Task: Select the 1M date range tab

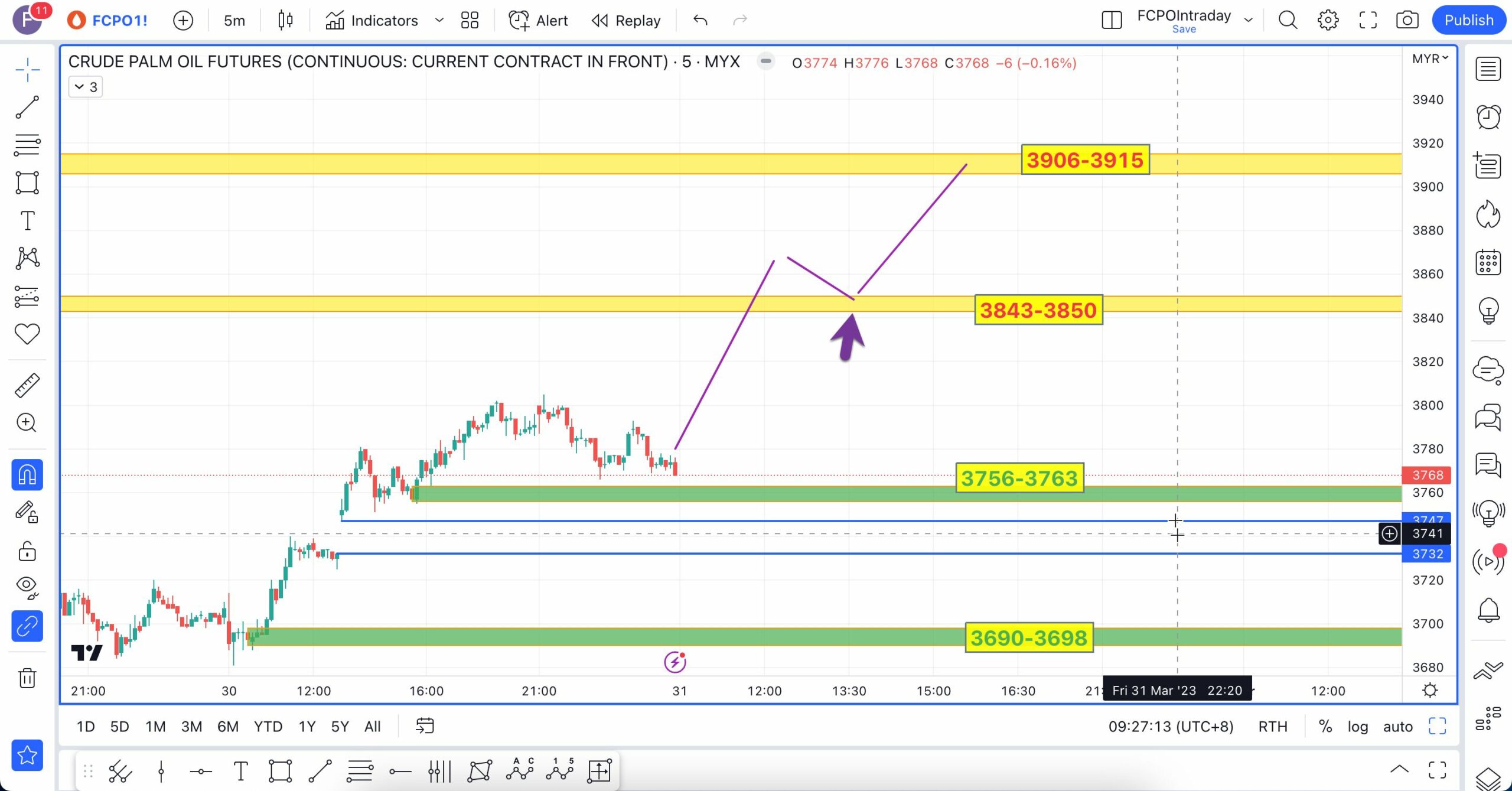Action: [155, 727]
